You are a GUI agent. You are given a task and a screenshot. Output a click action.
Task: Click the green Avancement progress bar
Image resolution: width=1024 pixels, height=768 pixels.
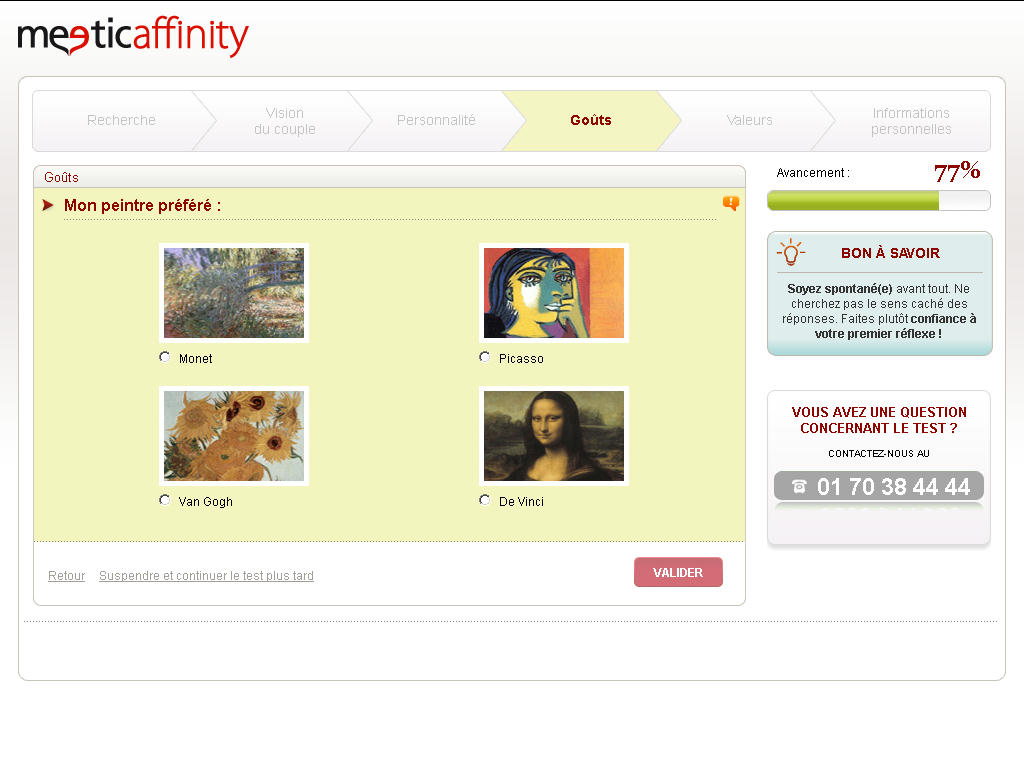pyautogui.click(x=878, y=200)
